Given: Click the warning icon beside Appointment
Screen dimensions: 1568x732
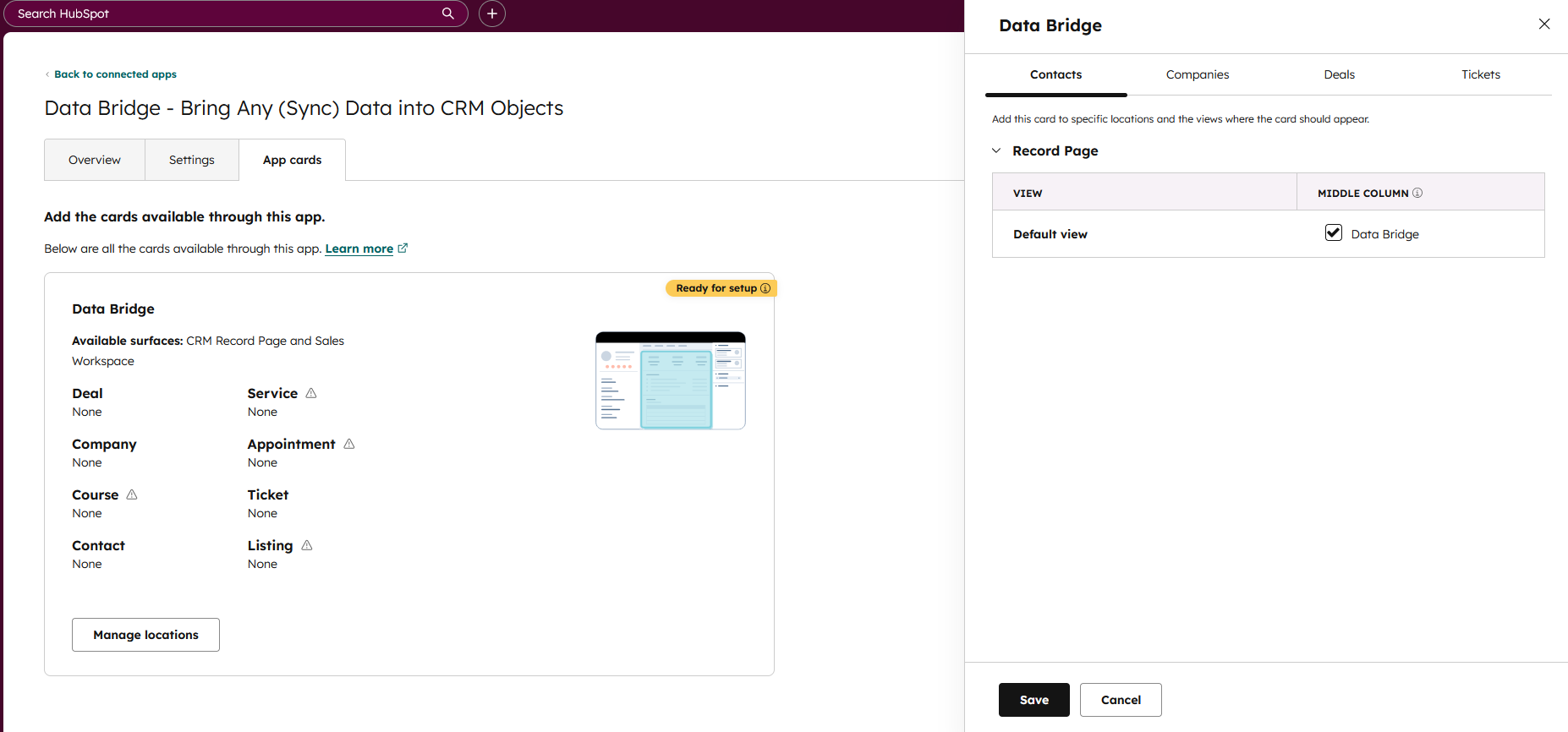Looking at the screenshot, I should tap(349, 444).
